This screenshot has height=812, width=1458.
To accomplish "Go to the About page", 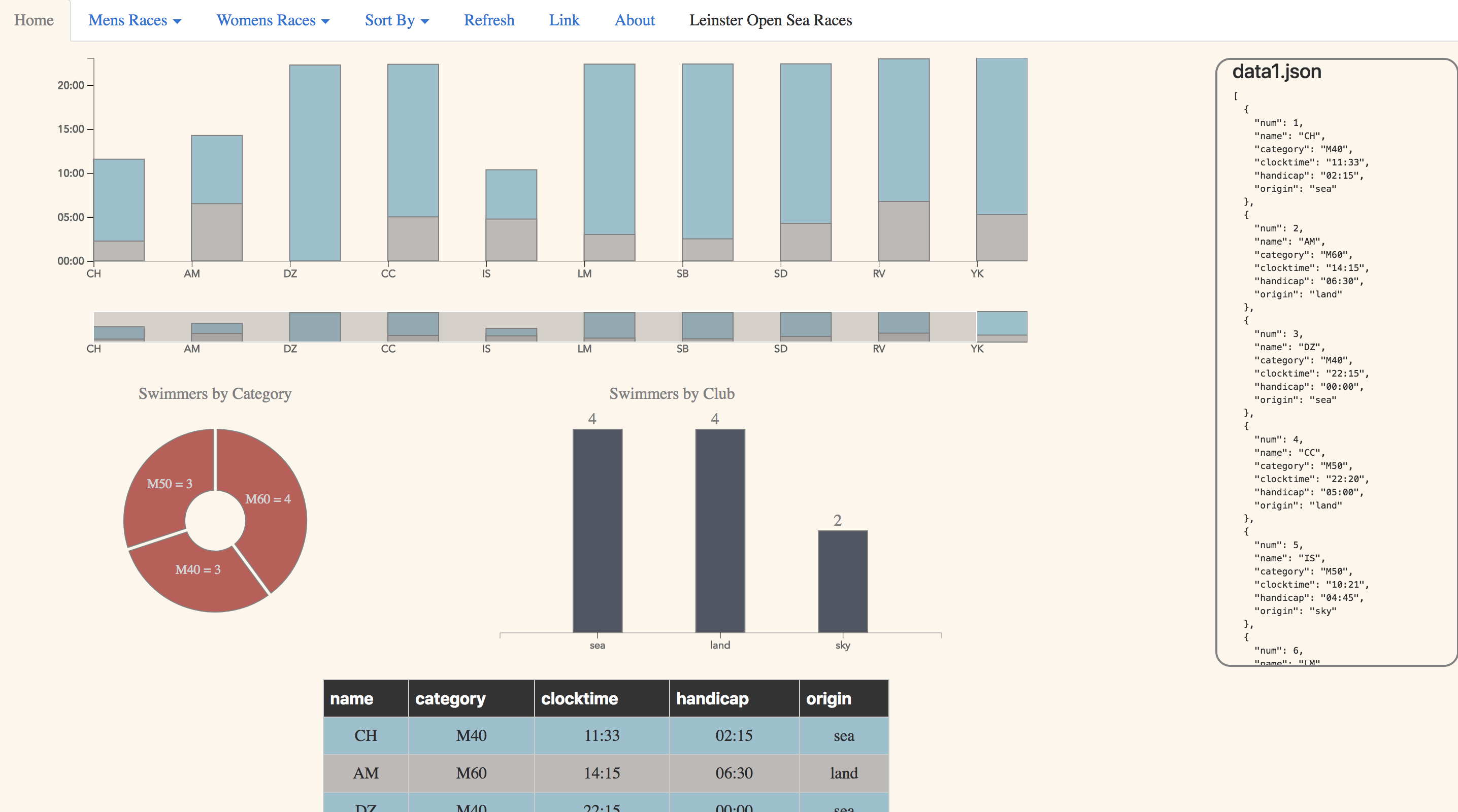I will pos(635,20).
